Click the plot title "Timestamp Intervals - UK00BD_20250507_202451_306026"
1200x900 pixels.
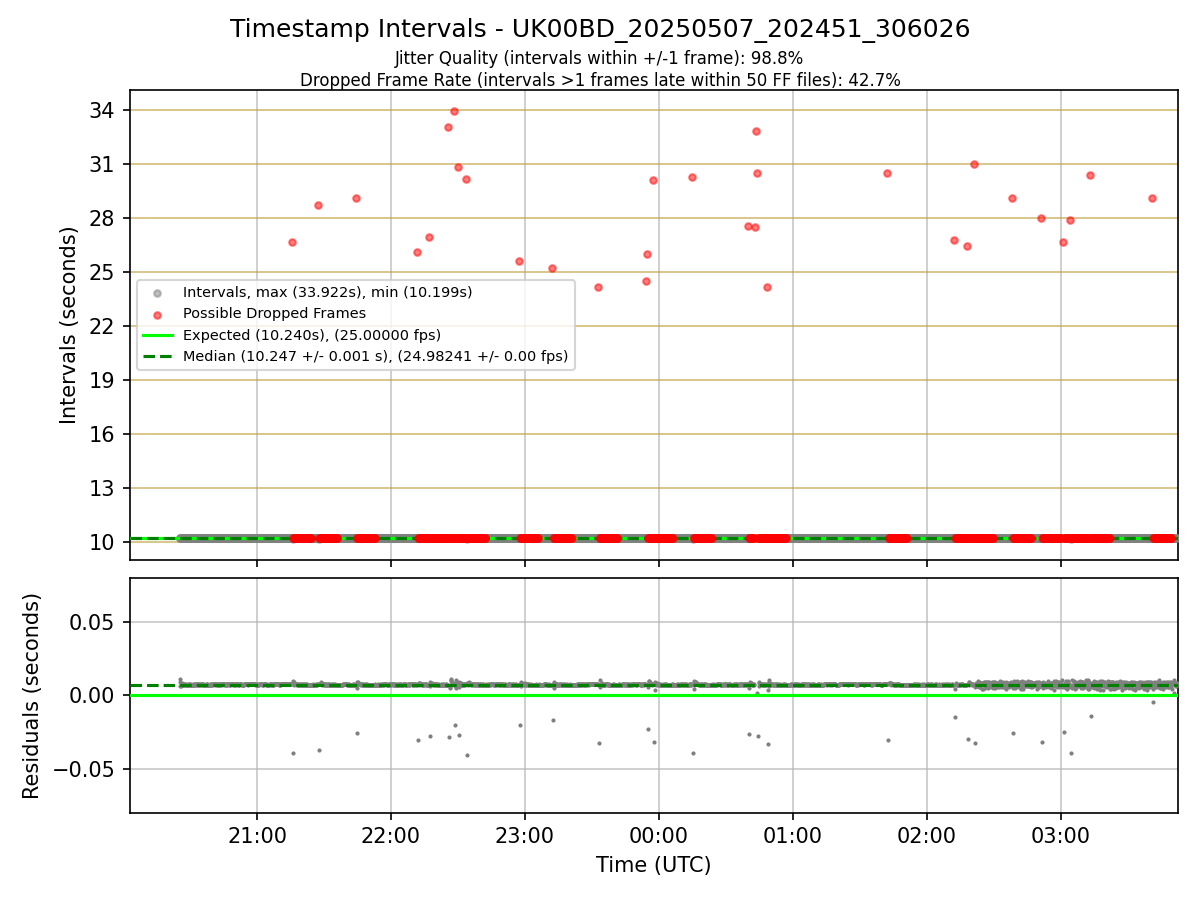(x=600, y=29)
